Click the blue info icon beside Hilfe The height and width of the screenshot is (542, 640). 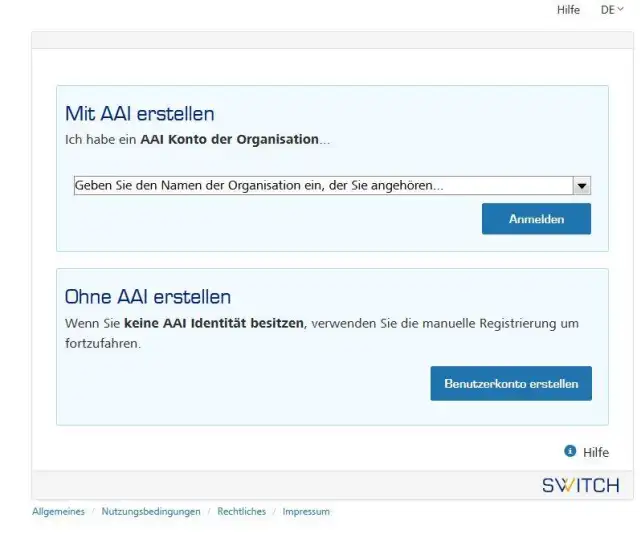(x=570, y=452)
